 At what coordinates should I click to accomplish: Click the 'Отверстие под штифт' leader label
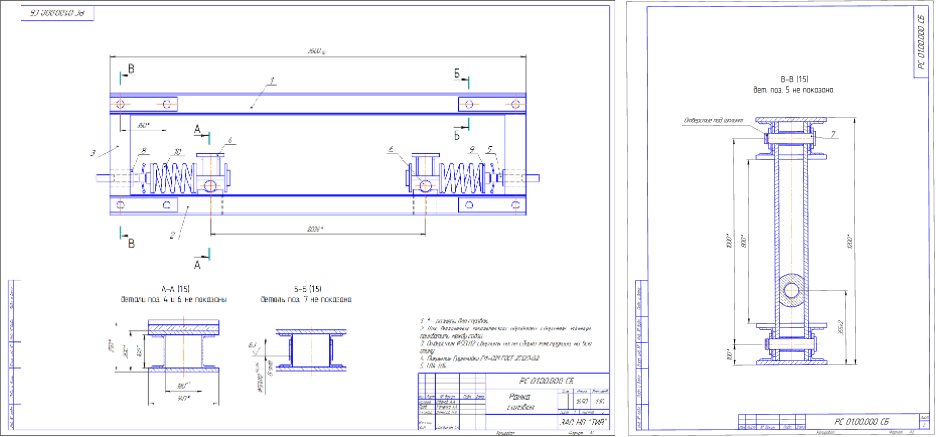pyautogui.click(x=710, y=120)
